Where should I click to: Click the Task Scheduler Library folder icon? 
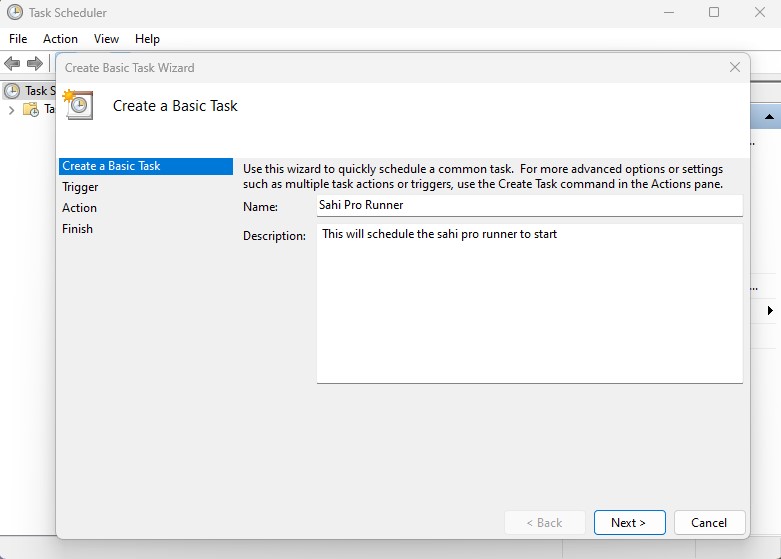pos(31,110)
